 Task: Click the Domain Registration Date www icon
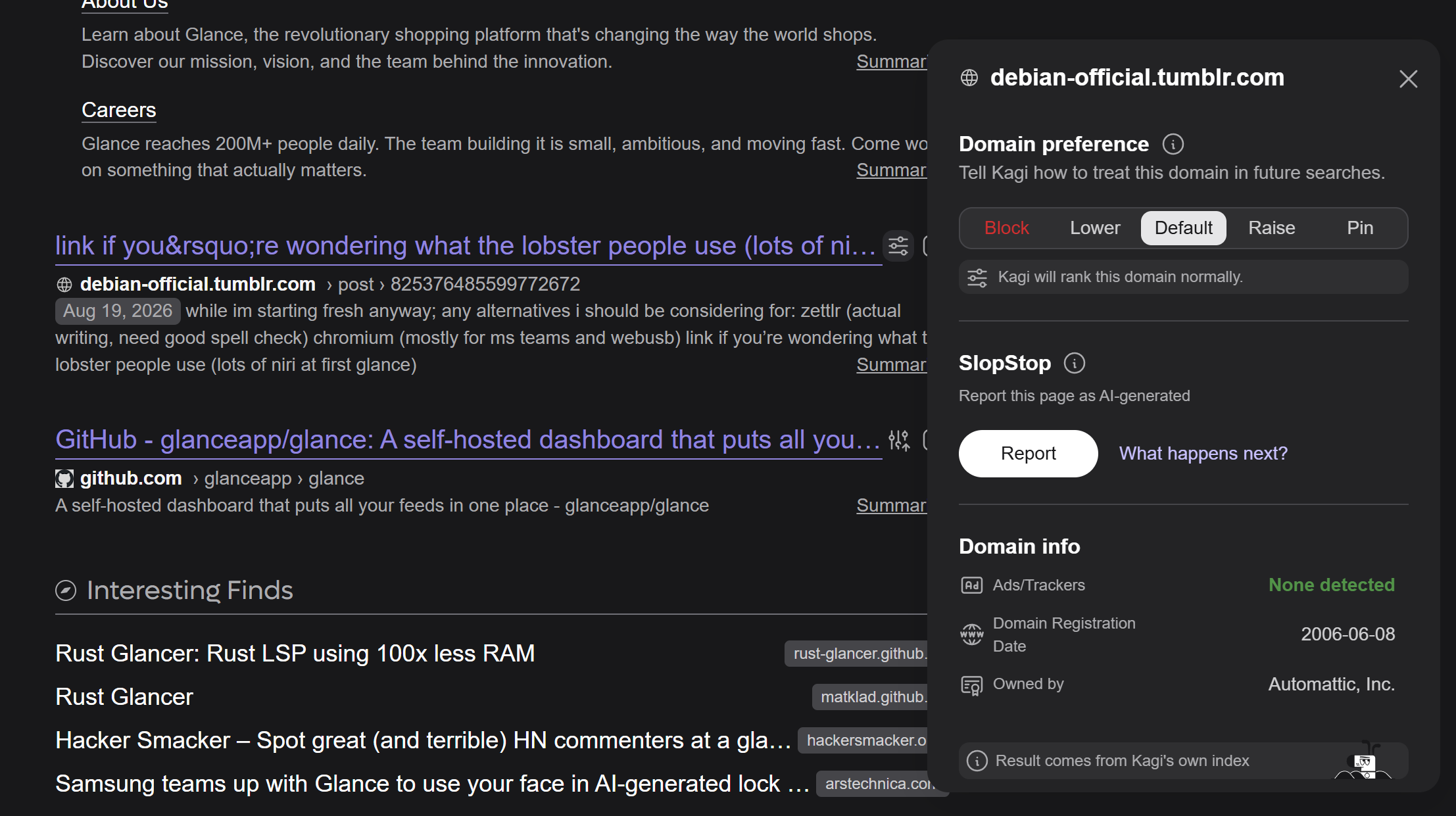click(x=971, y=635)
